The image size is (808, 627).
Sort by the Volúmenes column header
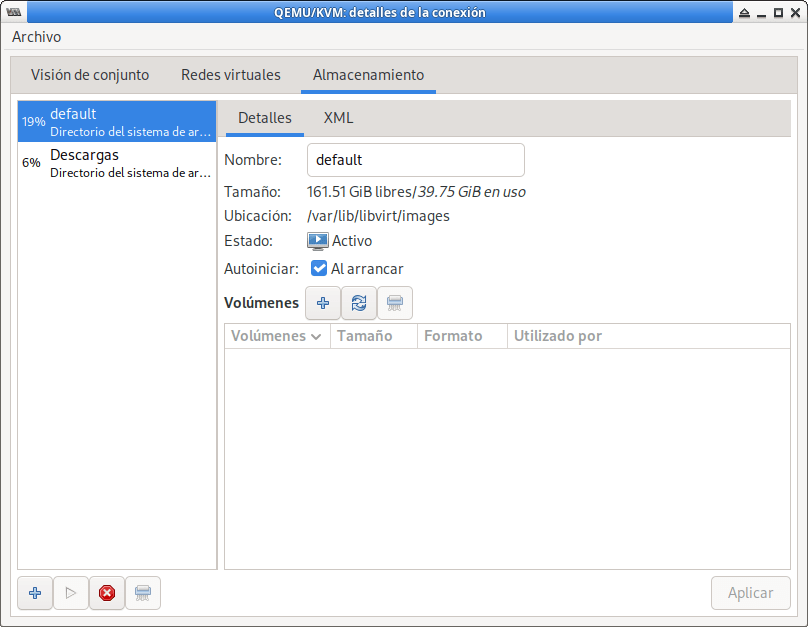[x=276, y=336]
